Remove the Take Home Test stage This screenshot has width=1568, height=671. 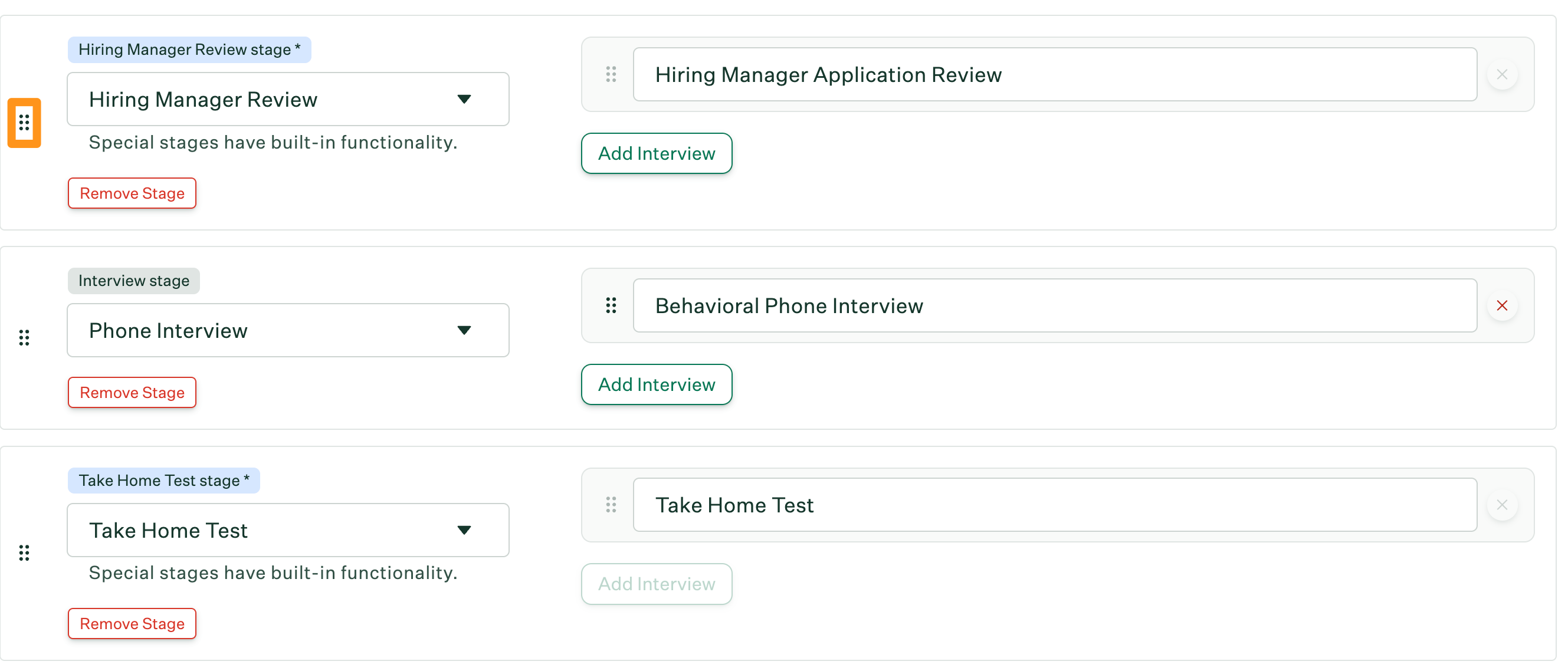(132, 624)
